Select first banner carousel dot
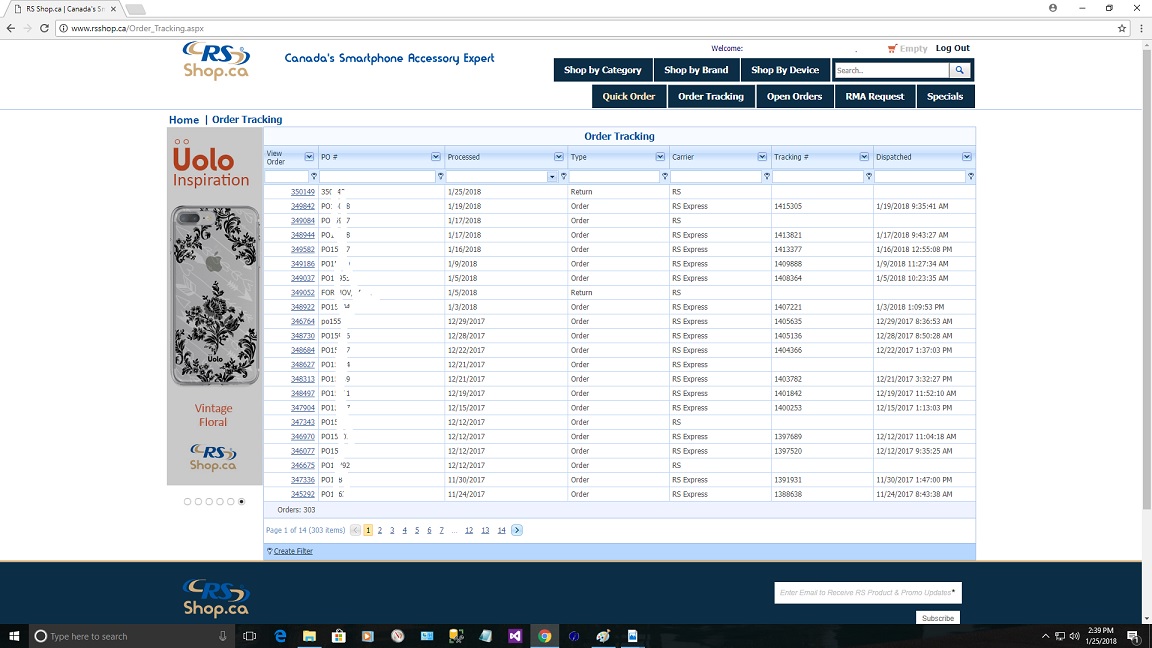 [x=187, y=502]
